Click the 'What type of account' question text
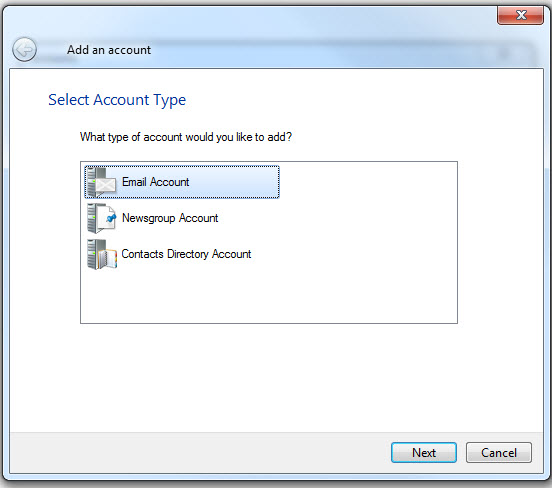The width and height of the screenshot is (552, 488). pyautogui.click(x=186, y=137)
